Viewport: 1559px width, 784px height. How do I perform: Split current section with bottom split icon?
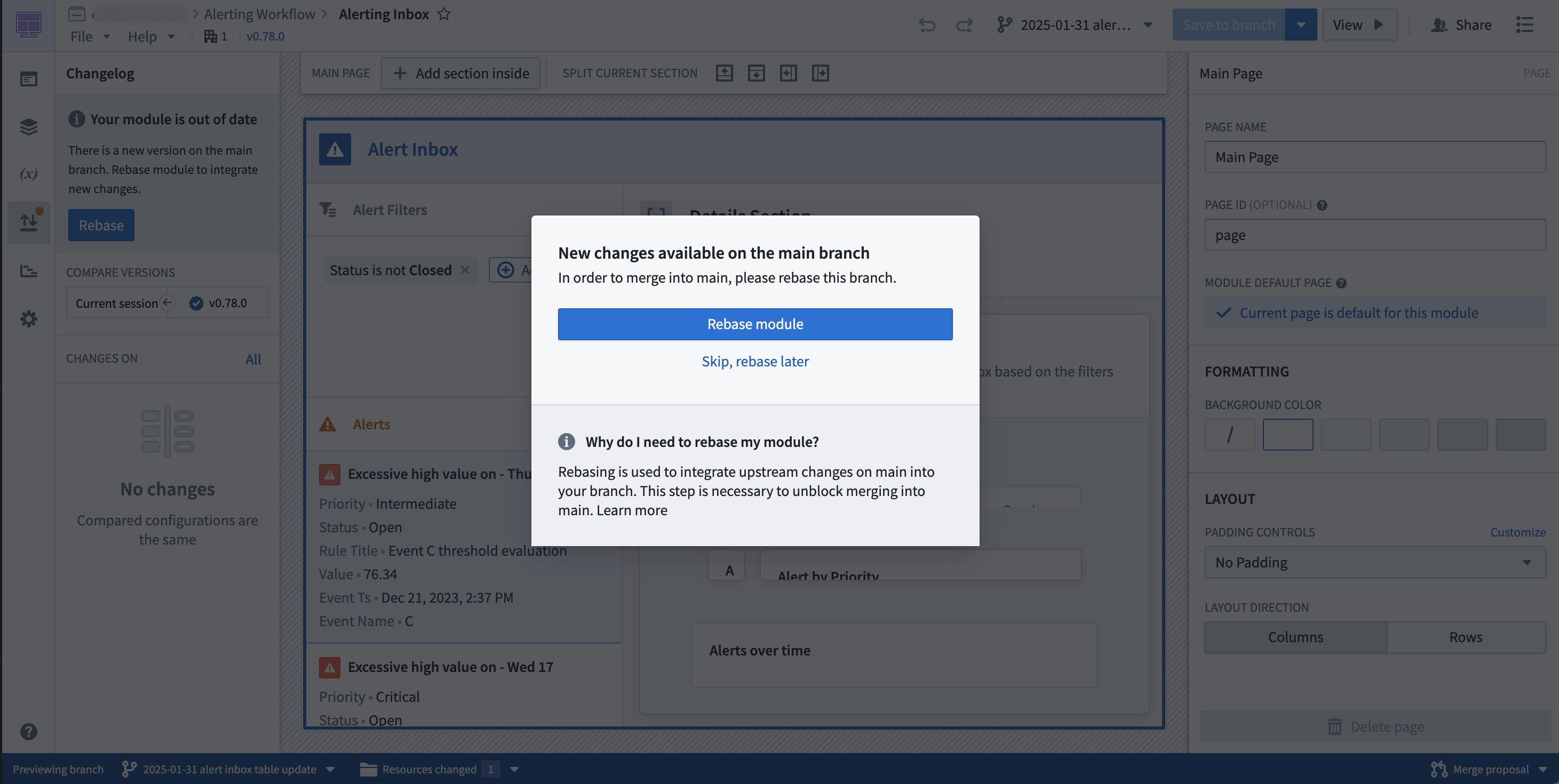click(756, 73)
